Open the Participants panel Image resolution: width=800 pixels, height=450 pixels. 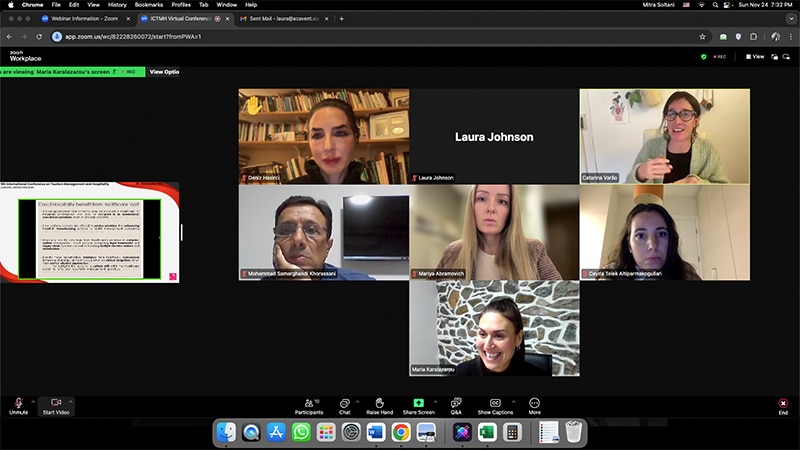pos(309,402)
